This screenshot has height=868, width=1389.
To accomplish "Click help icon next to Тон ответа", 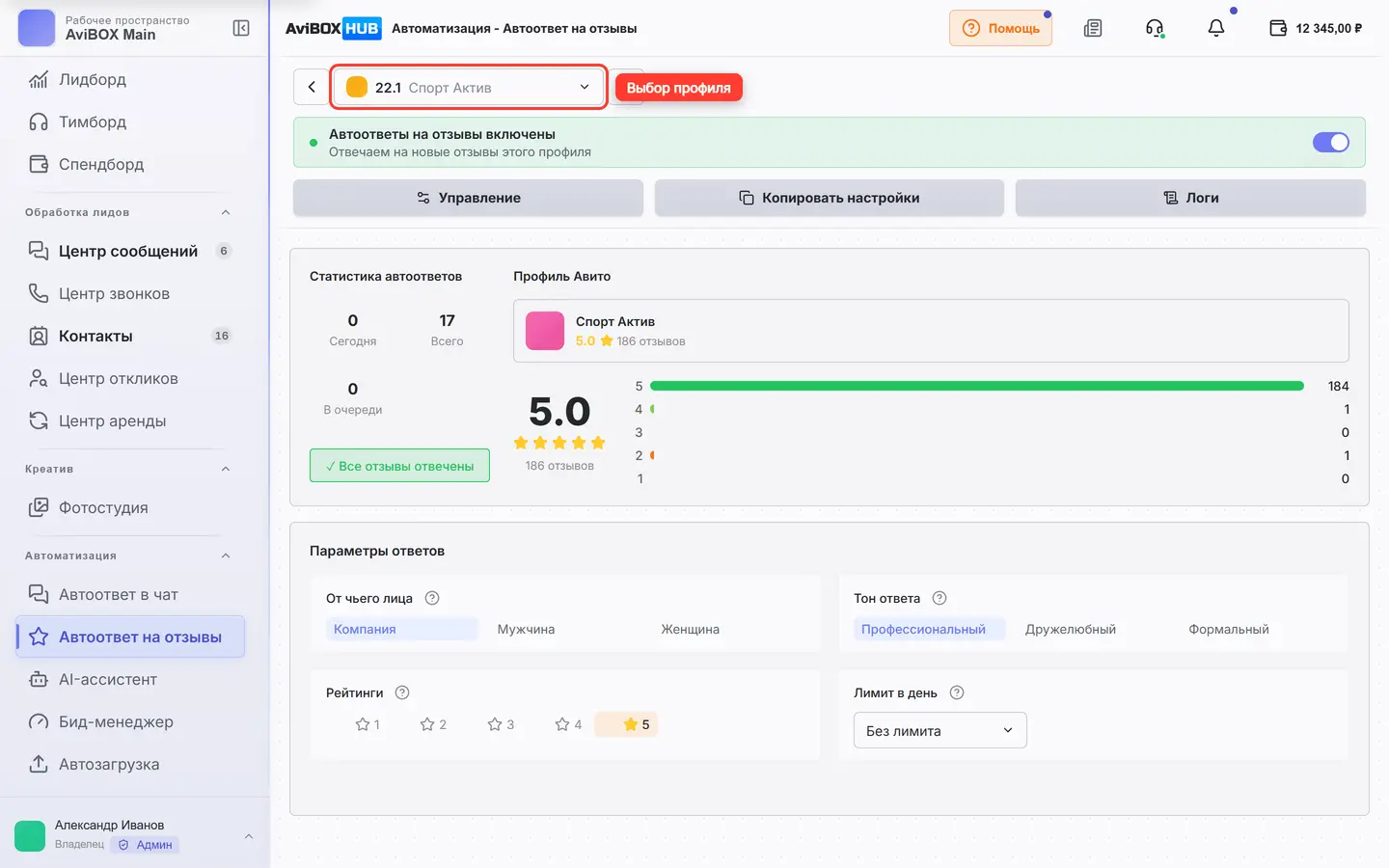I will [940, 598].
